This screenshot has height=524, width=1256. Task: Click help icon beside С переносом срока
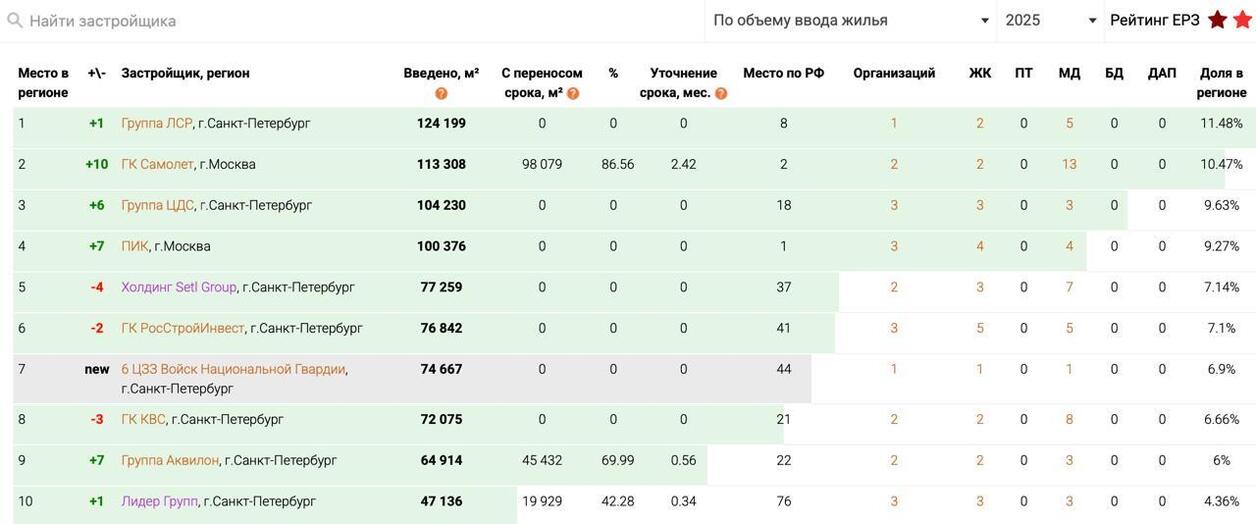click(x=573, y=94)
